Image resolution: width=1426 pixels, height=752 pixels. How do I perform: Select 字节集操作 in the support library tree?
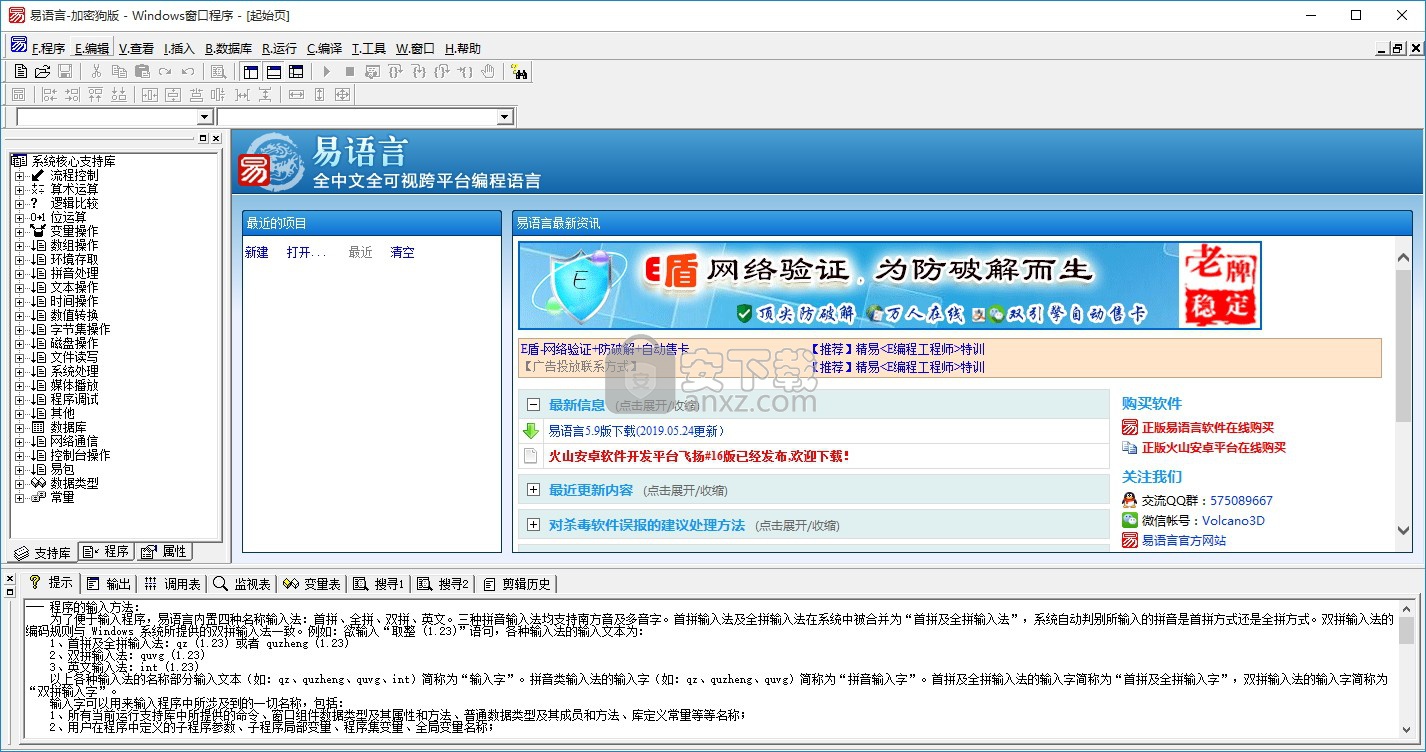80,330
